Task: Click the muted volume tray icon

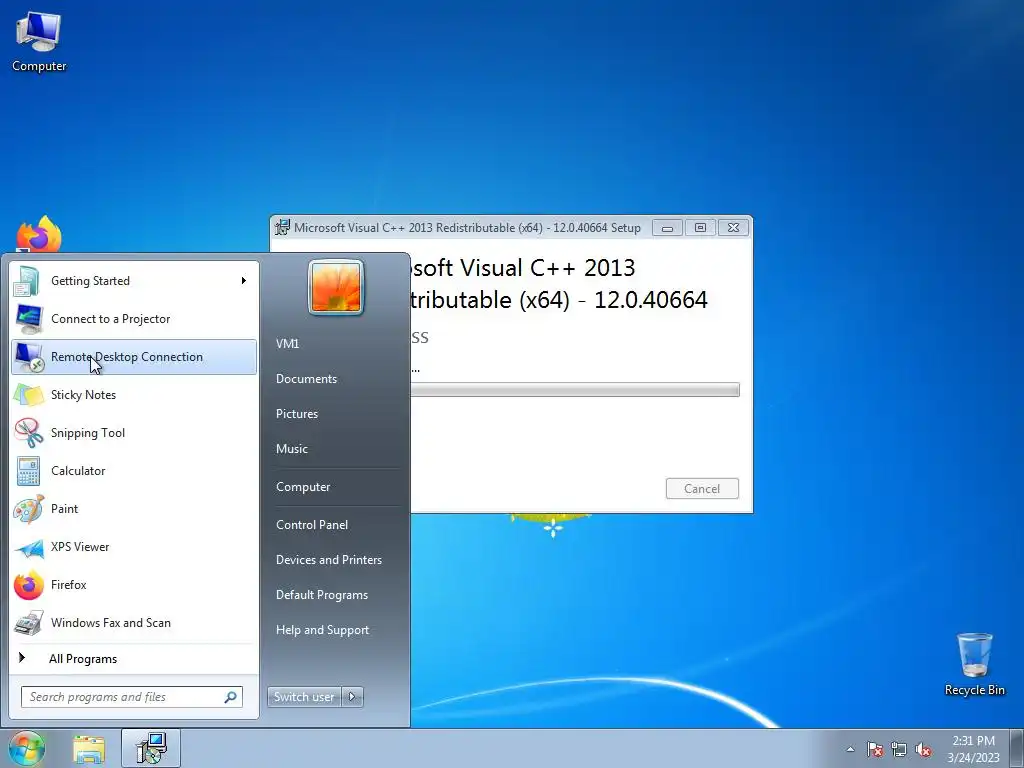Action: tap(923, 750)
